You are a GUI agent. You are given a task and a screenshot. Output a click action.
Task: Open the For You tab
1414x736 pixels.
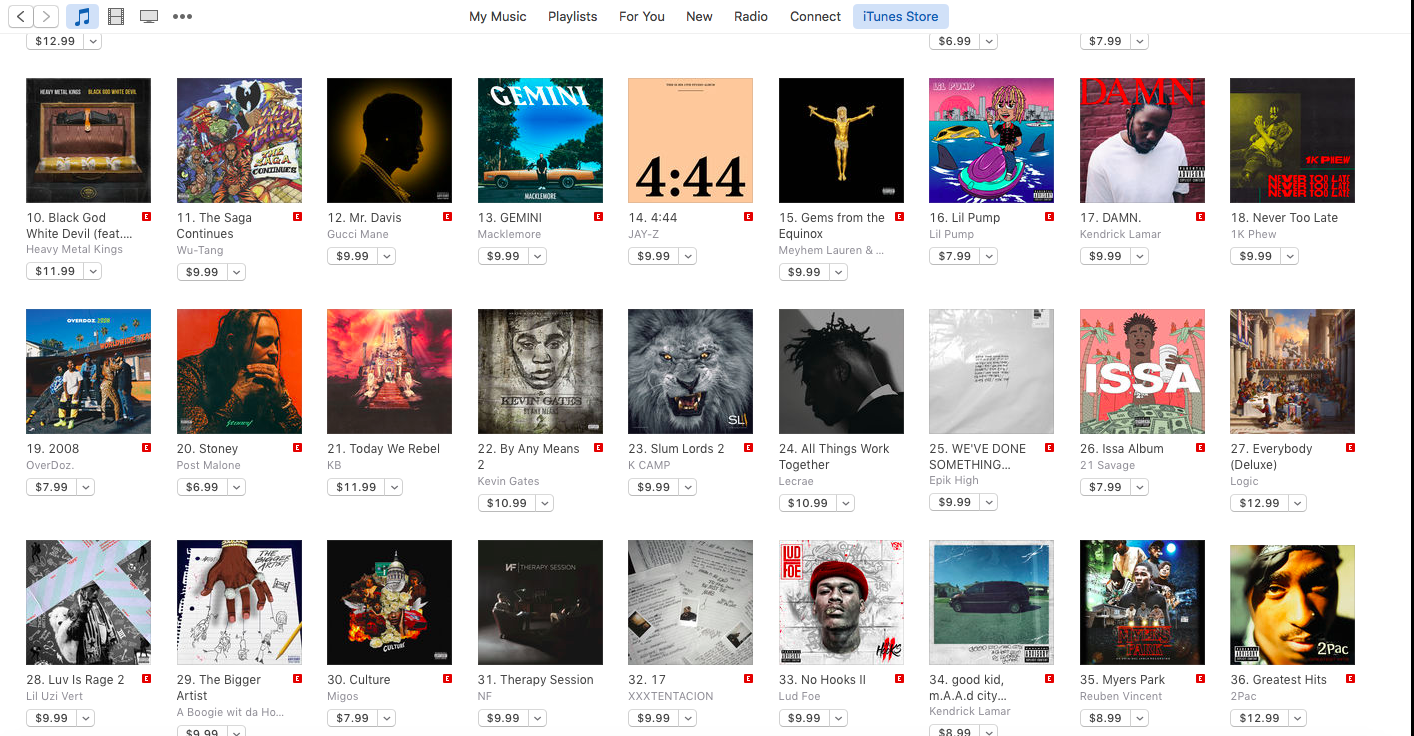(x=642, y=16)
